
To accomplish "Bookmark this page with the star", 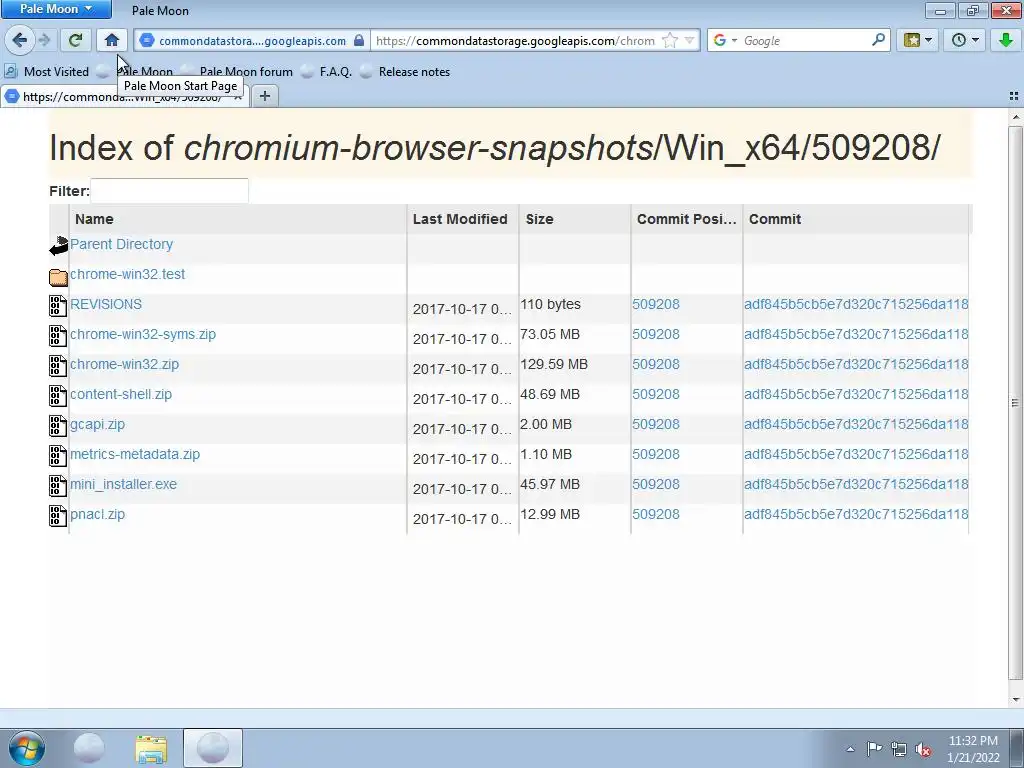I will [x=669, y=40].
